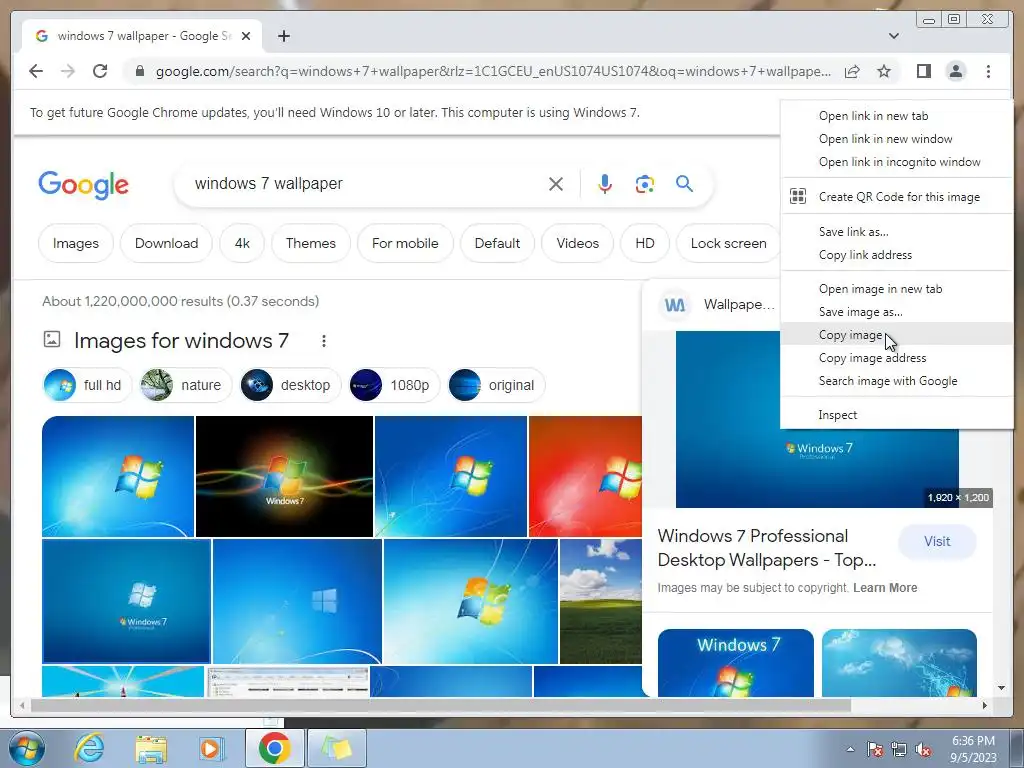The width and height of the screenshot is (1024, 768).
Task: Click the blue magnifier search icon
Action: [684, 184]
